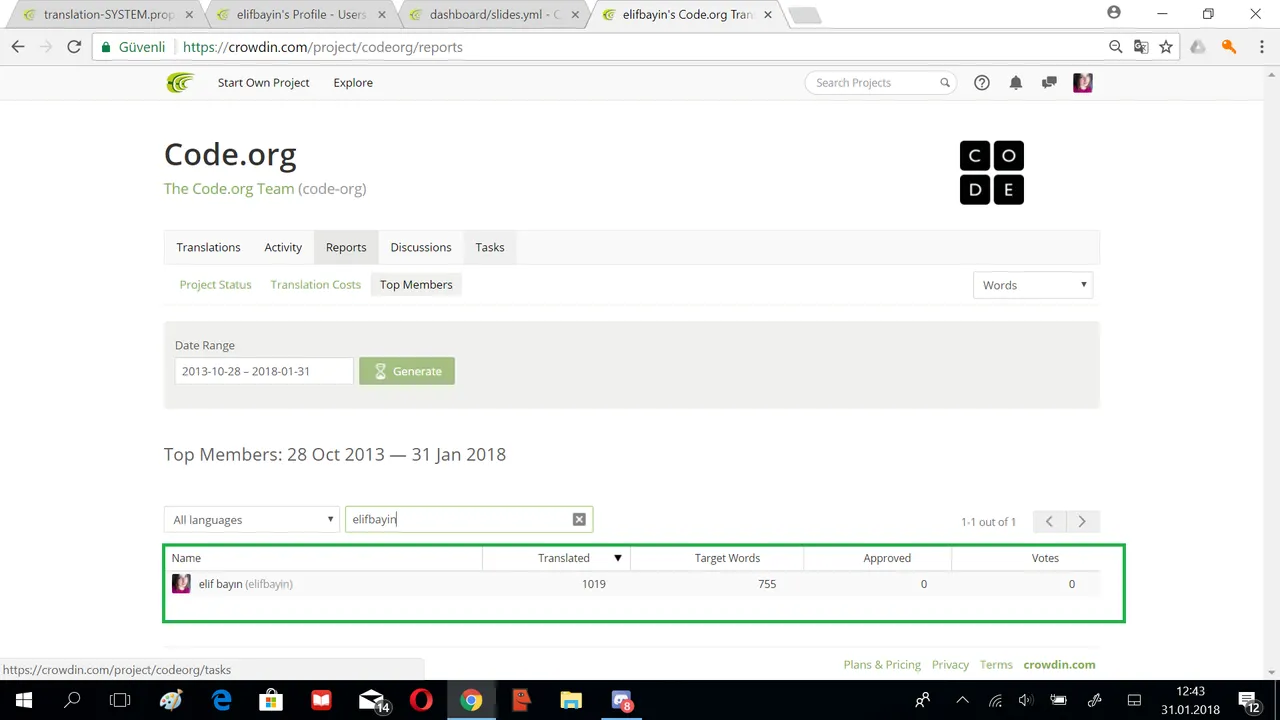Open elif bayın member name in table
Image resolution: width=1280 pixels, height=720 pixels.
point(220,584)
